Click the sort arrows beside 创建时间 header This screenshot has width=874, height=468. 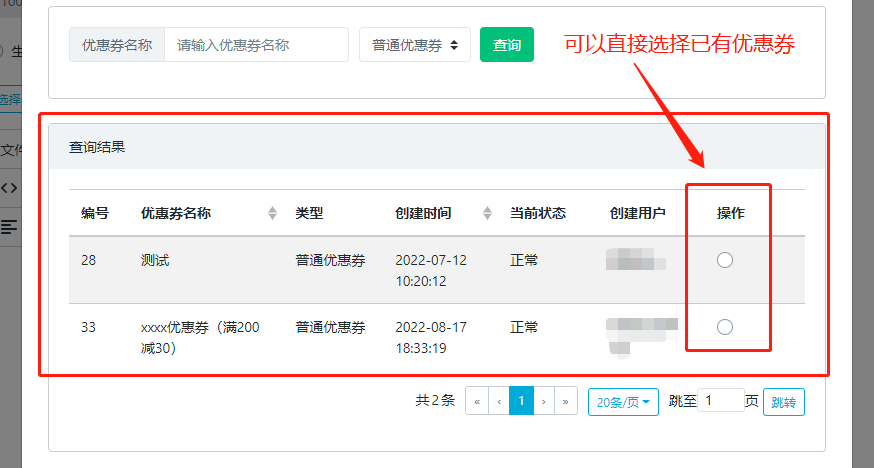[488, 213]
